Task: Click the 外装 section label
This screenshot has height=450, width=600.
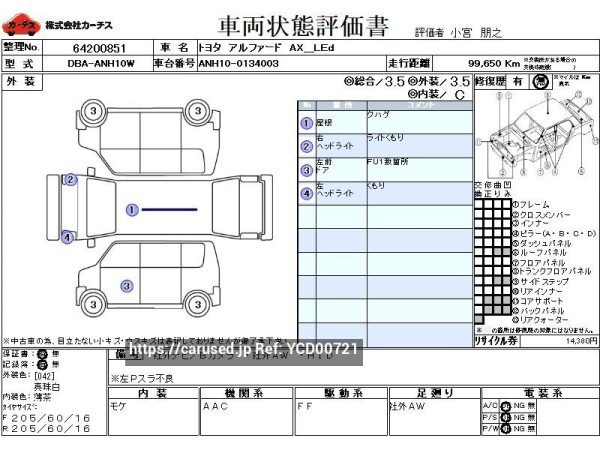Action: point(19,80)
